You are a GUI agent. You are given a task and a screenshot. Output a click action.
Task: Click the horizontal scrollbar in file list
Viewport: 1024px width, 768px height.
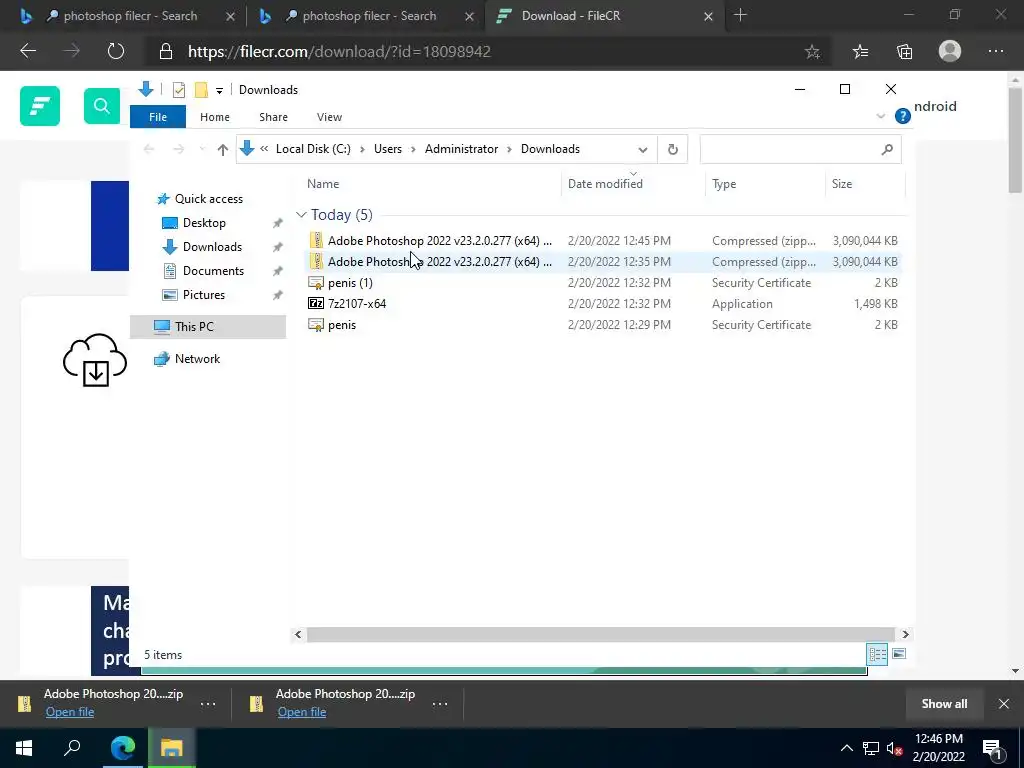point(600,634)
